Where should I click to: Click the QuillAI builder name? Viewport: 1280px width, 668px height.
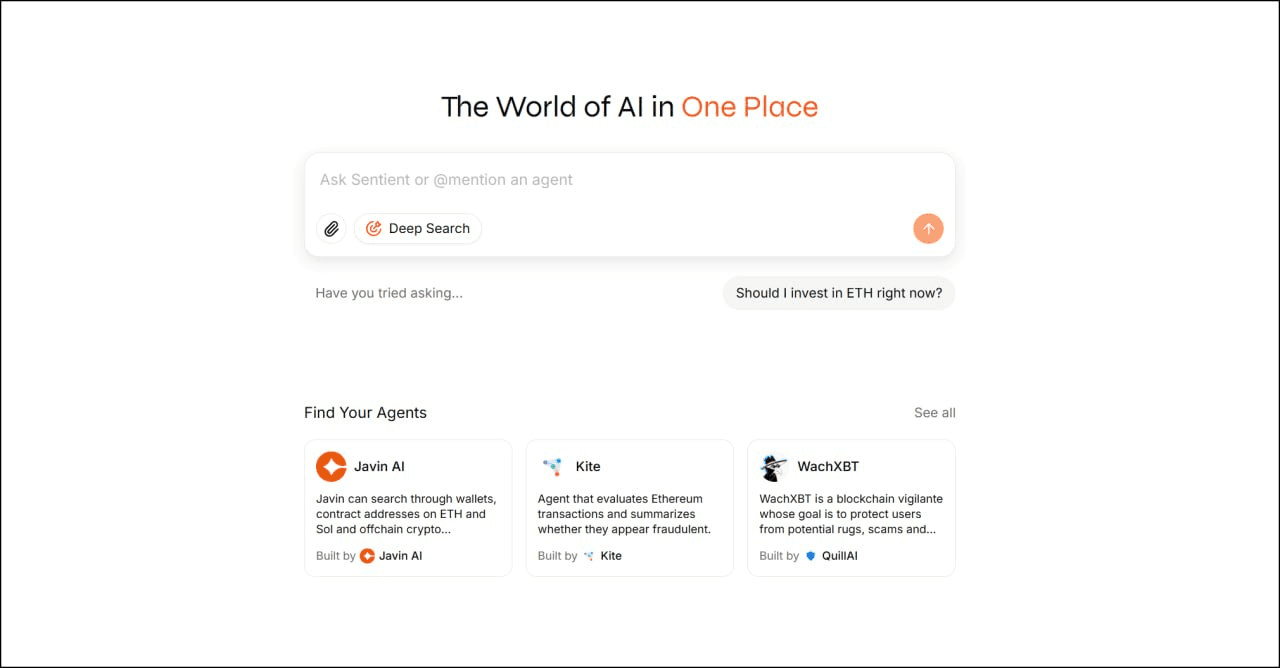tap(840, 556)
